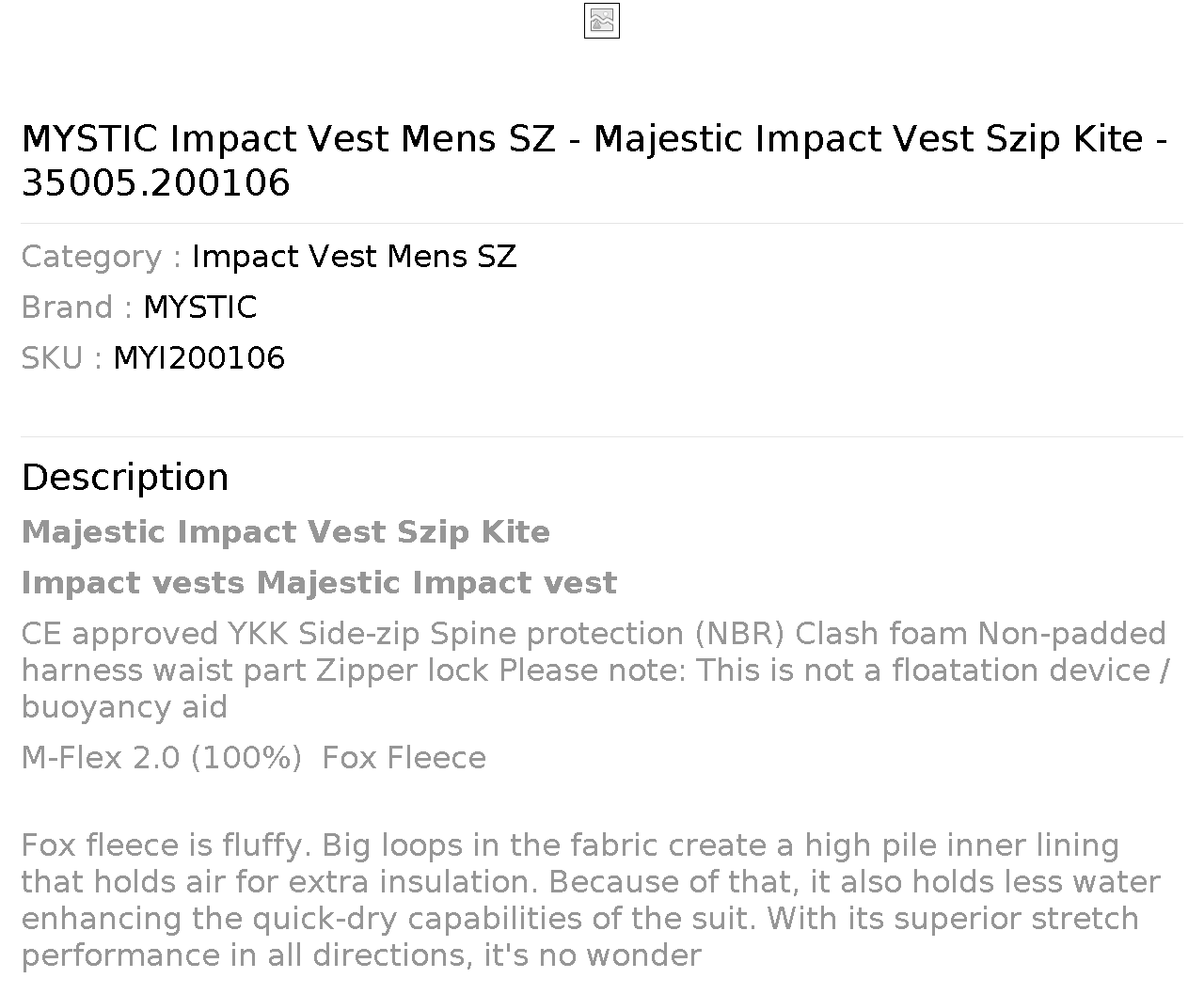
Task: Click the CE approved YKK Side-zip paragraph
Action: (x=595, y=671)
